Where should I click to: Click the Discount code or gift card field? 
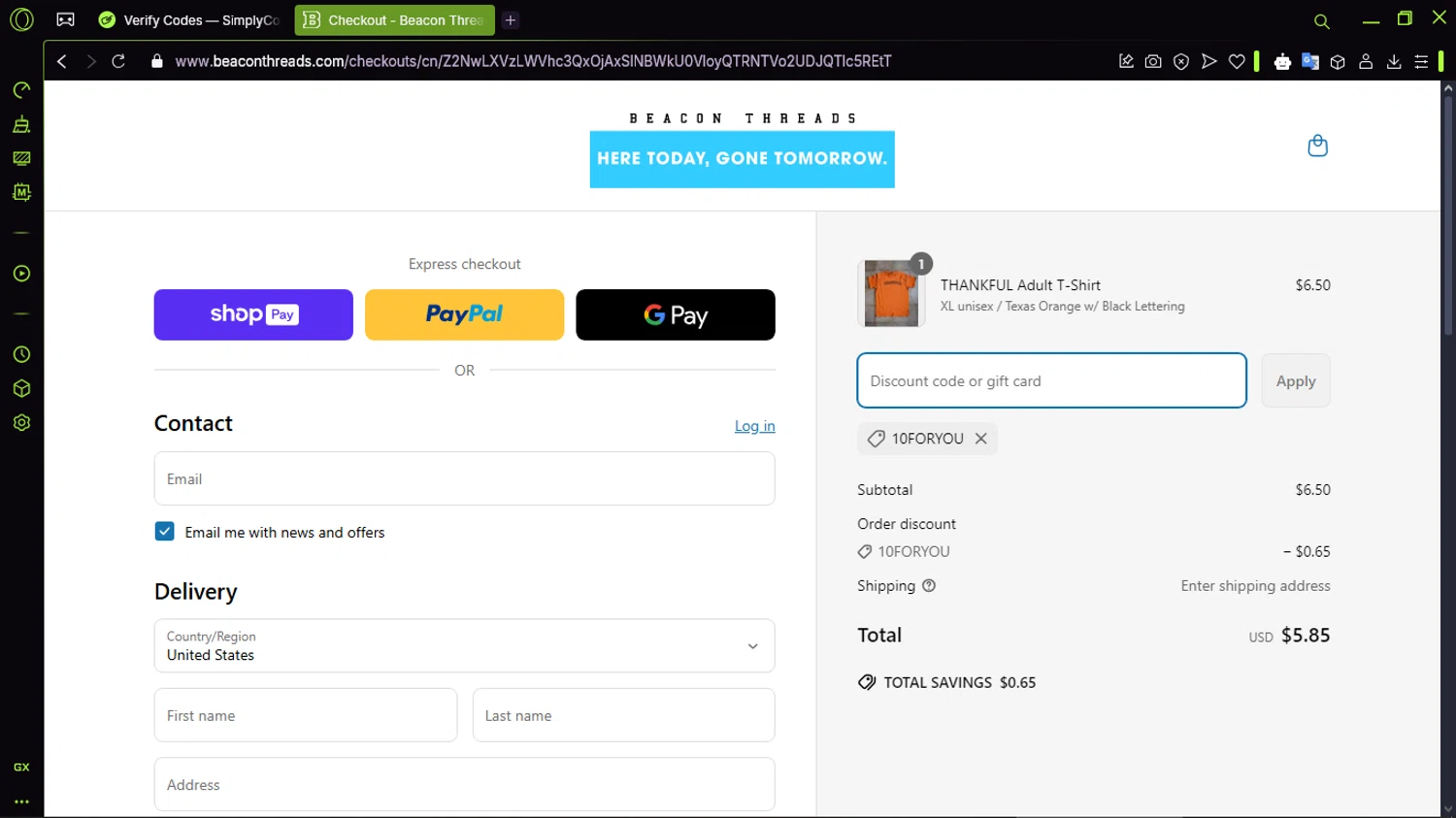[1052, 380]
